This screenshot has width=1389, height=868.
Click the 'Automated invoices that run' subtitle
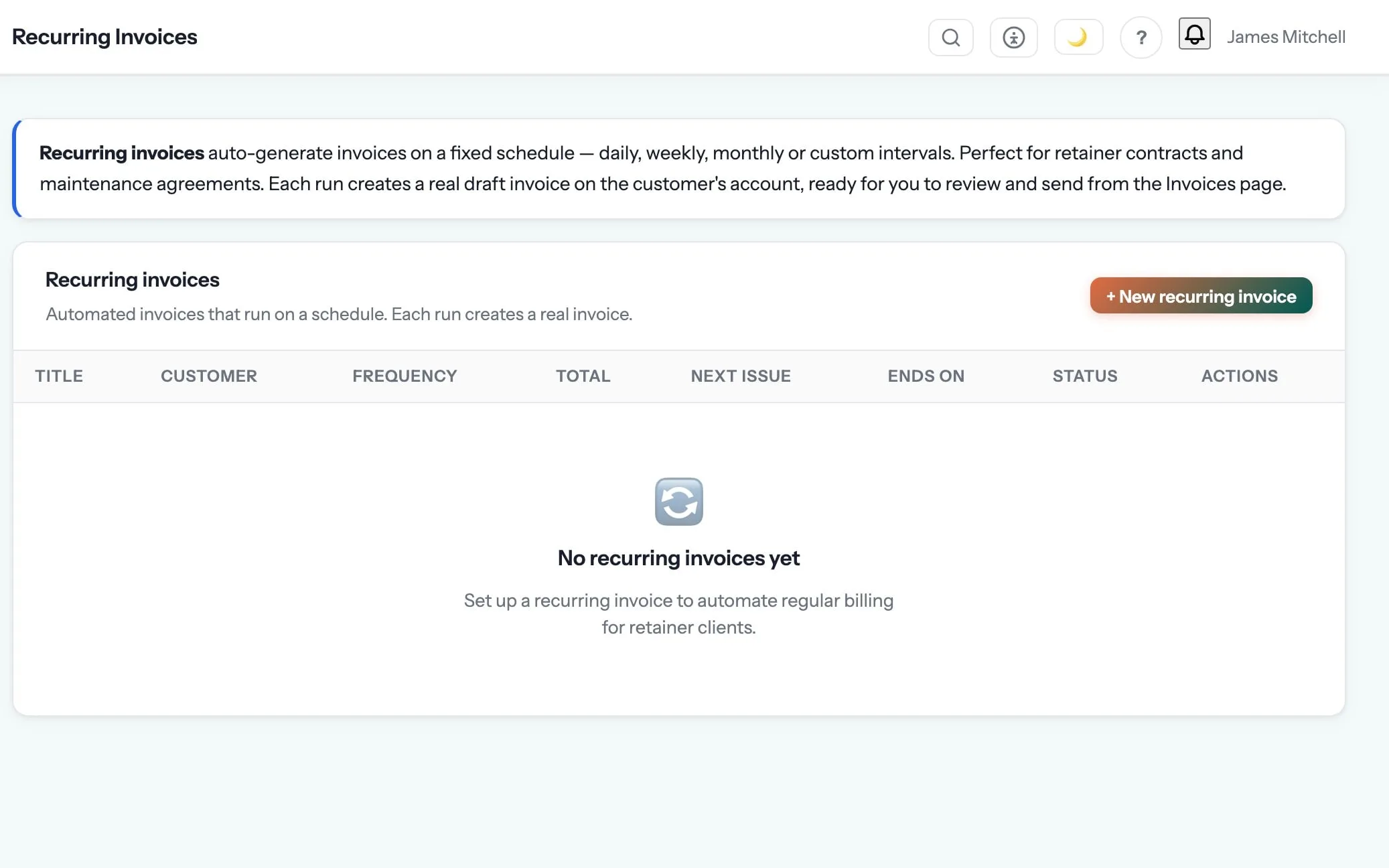(x=339, y=314)
